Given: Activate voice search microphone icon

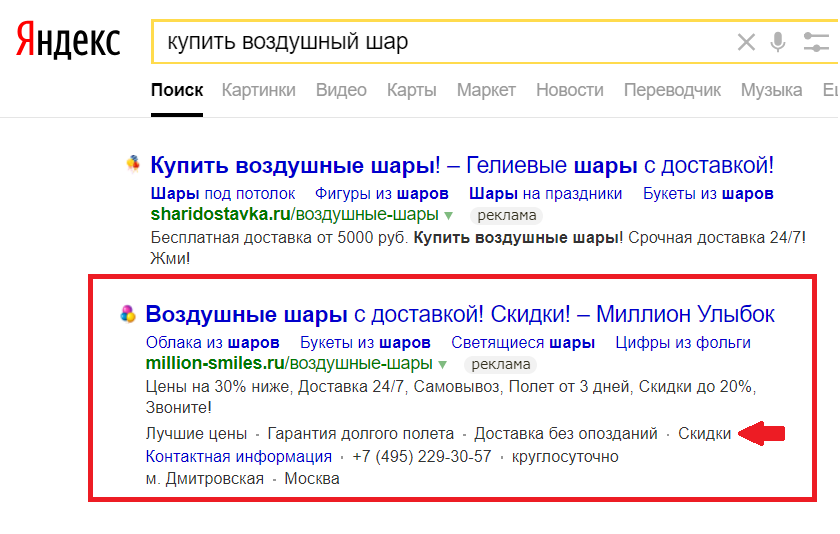Looking at the screenshot, I should pyautogui.click(x=778, y=42).
